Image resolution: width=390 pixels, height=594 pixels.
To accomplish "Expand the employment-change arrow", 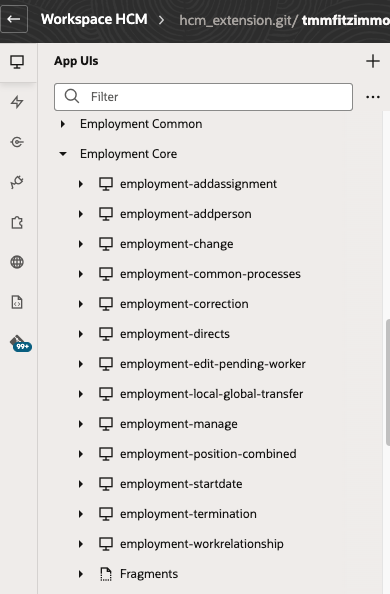I will click(x=81, y=244).
